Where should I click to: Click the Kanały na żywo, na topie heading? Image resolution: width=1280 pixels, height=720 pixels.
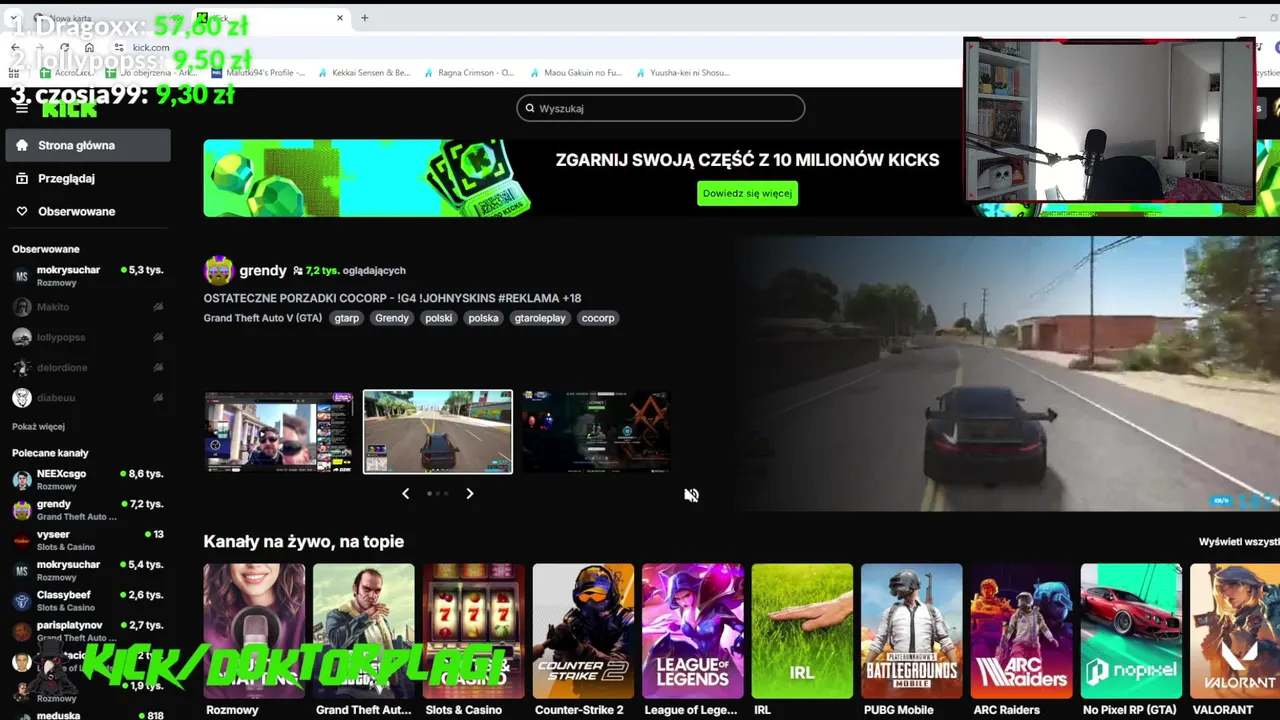(x=304, y=541)
